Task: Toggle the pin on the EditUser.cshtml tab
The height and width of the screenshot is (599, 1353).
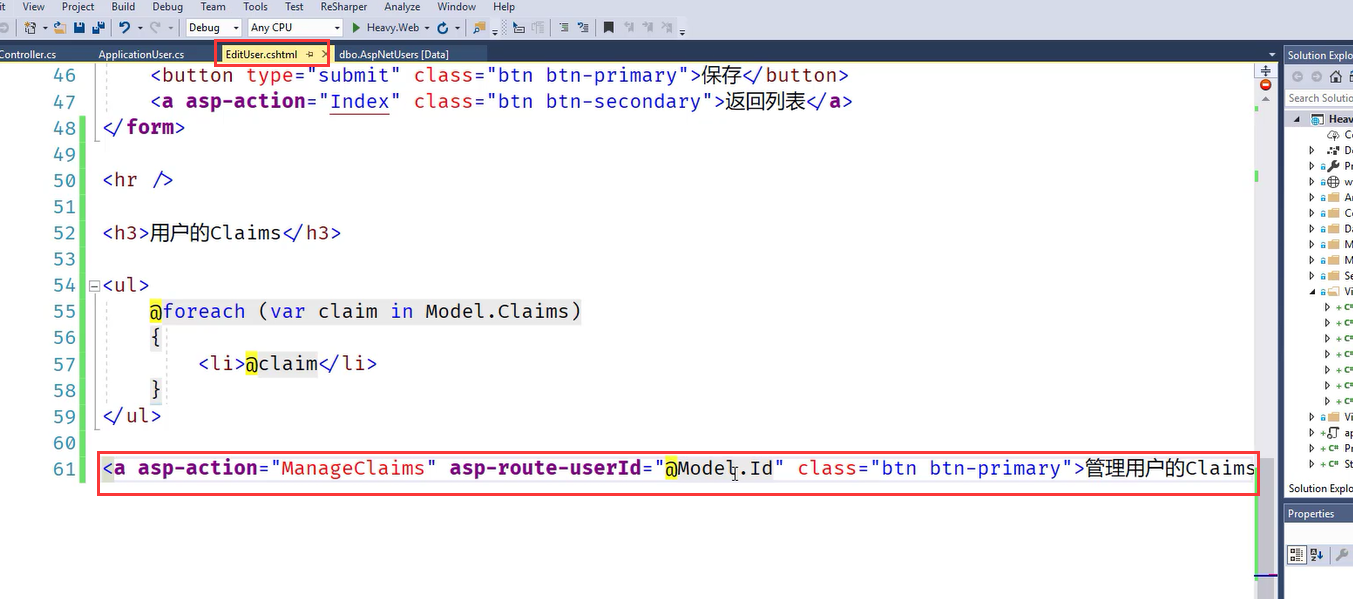Action: pos(310,54)
